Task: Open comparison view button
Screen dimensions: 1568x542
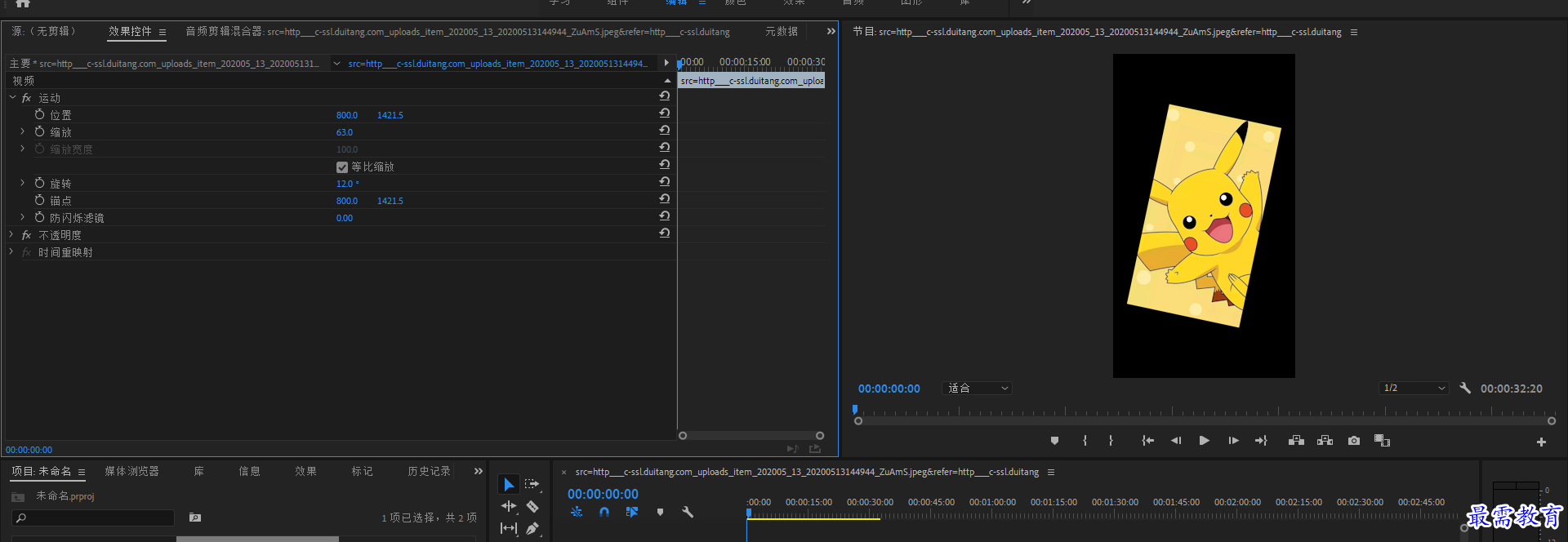Action: 1382,441
